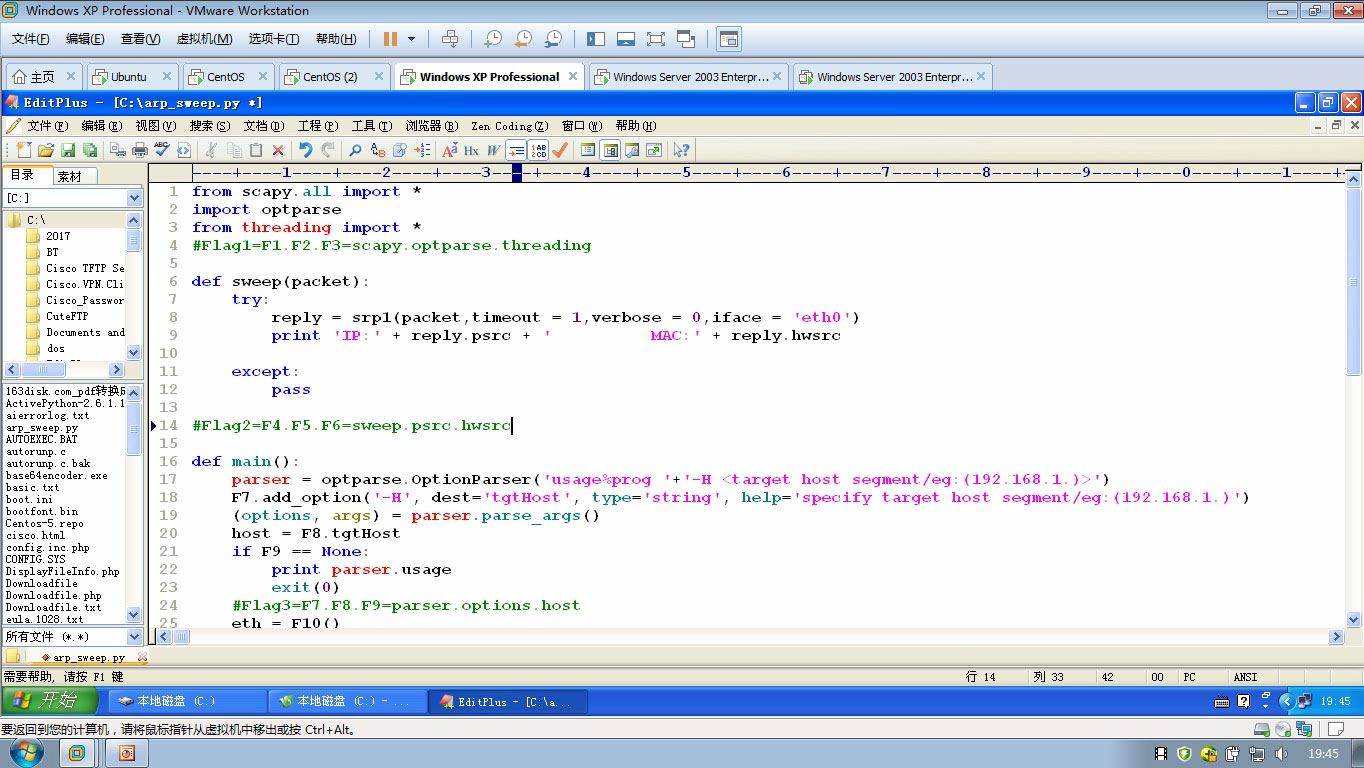This screenshot has height=768, width=1364.
Task: Click the Paste clipboard icon
Action: point(256,150)
